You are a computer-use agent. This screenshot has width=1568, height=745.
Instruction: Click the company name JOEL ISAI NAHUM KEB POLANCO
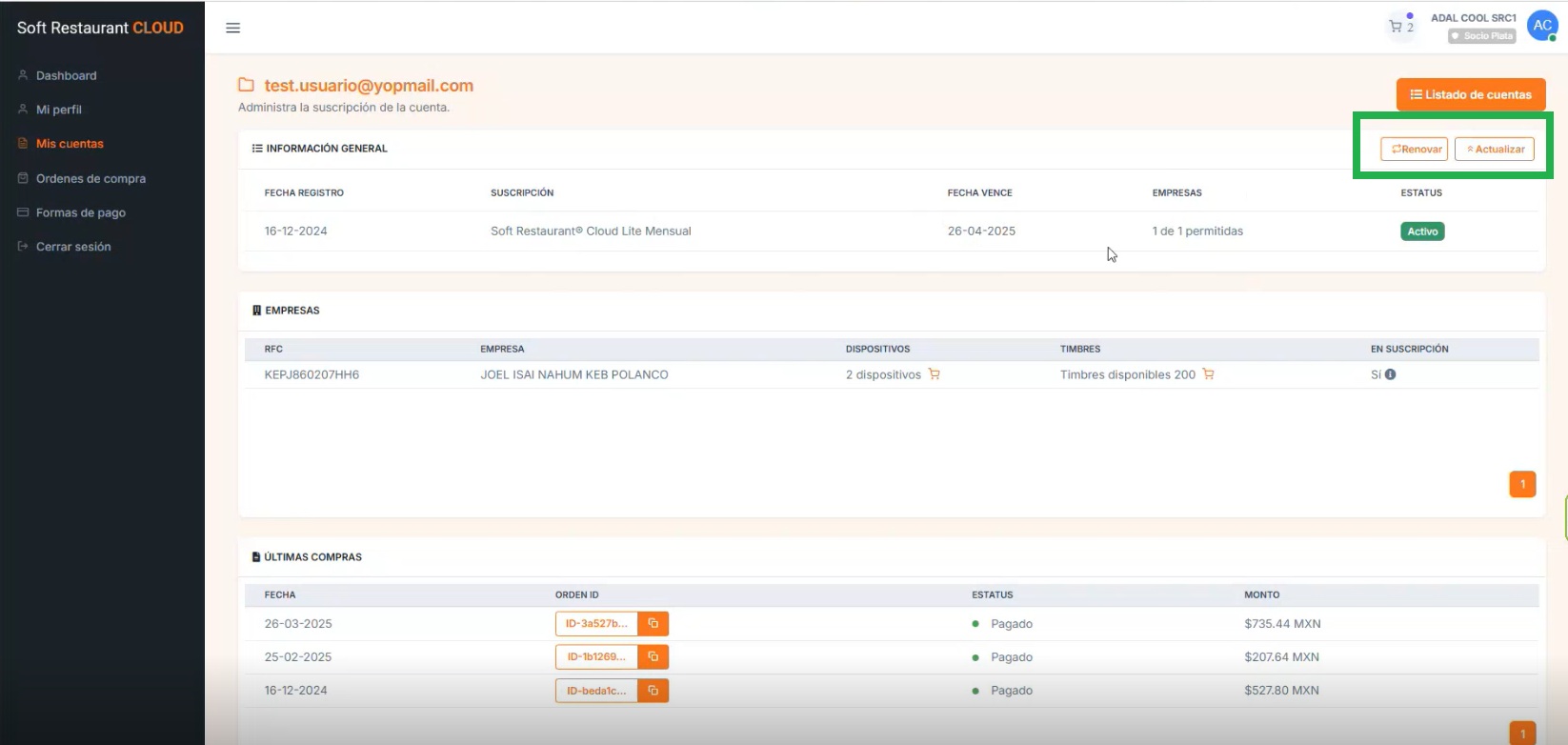pos(574,374)
